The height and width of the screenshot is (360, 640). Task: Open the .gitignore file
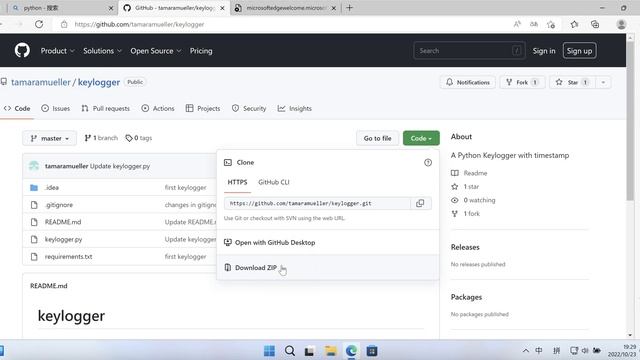click(59, 205)
